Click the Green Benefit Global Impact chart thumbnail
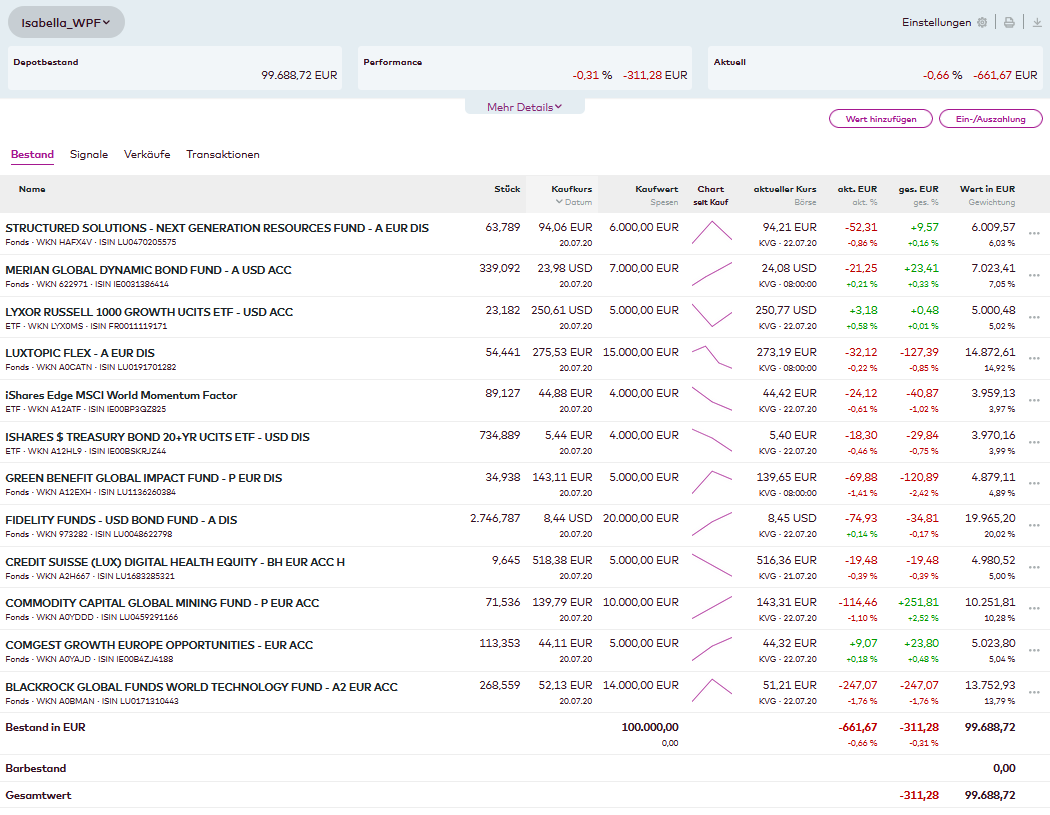This screenshot has width=1050, height=815. 711,483
